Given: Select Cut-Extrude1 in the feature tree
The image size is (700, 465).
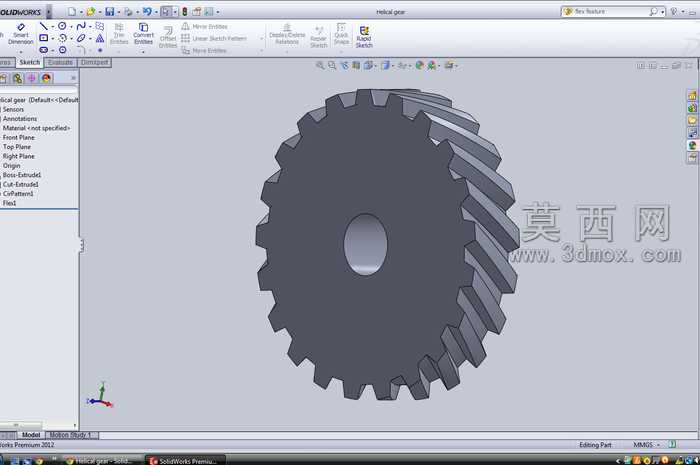Looking at the screenshot, I should click(x=20, y=184).
